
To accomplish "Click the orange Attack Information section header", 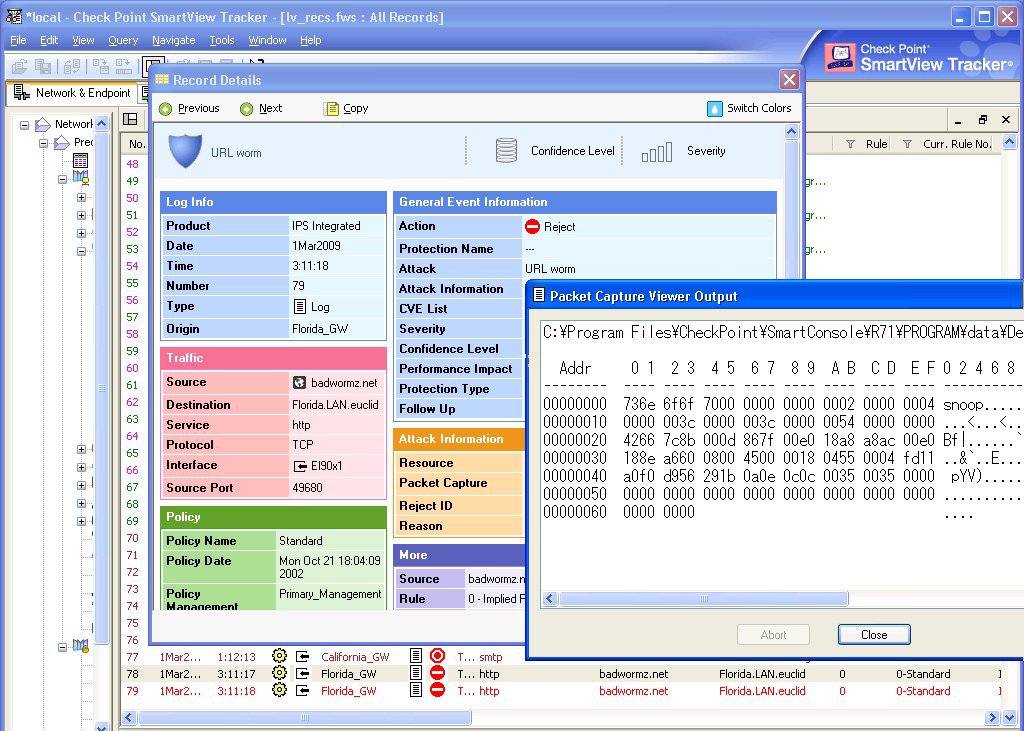I will click(x=459, y=439).
